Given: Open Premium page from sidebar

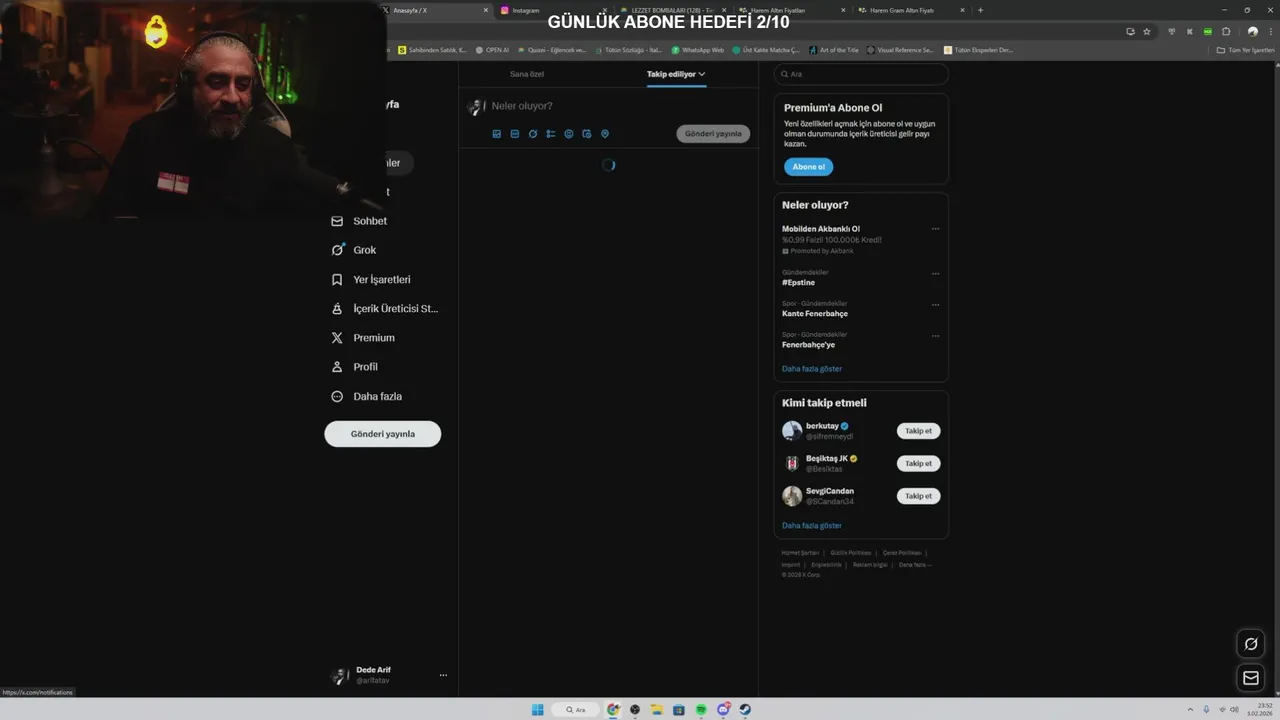Looking at the screenshot, I should click(362, 338).
